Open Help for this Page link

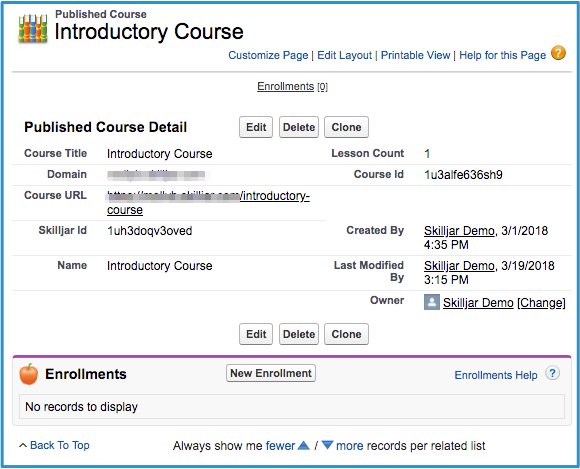[502, 55]
